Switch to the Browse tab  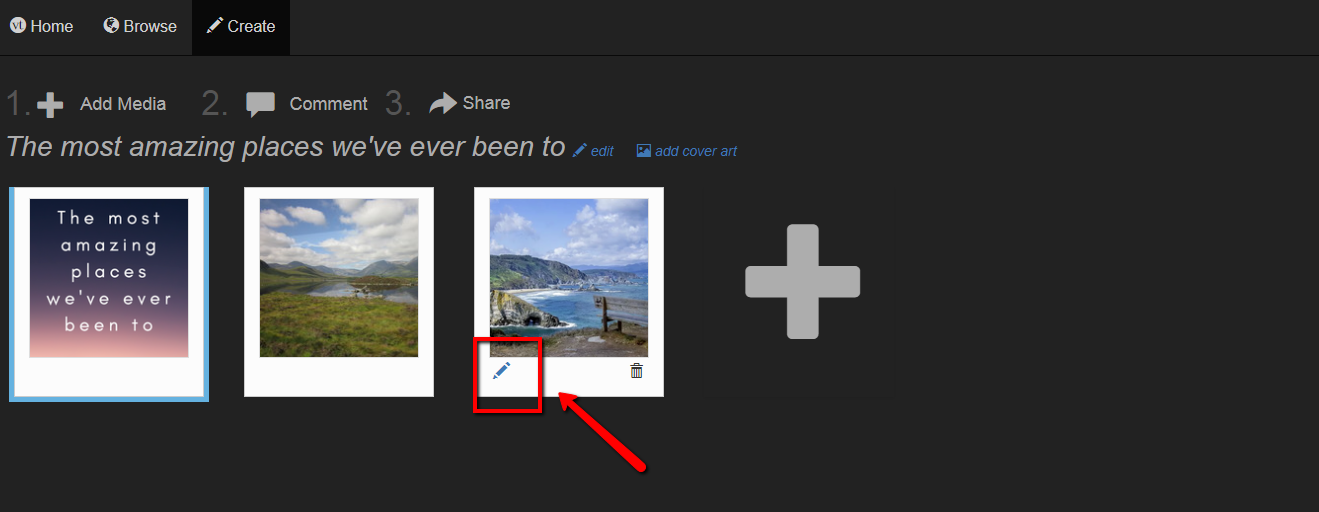pos(140,27)
